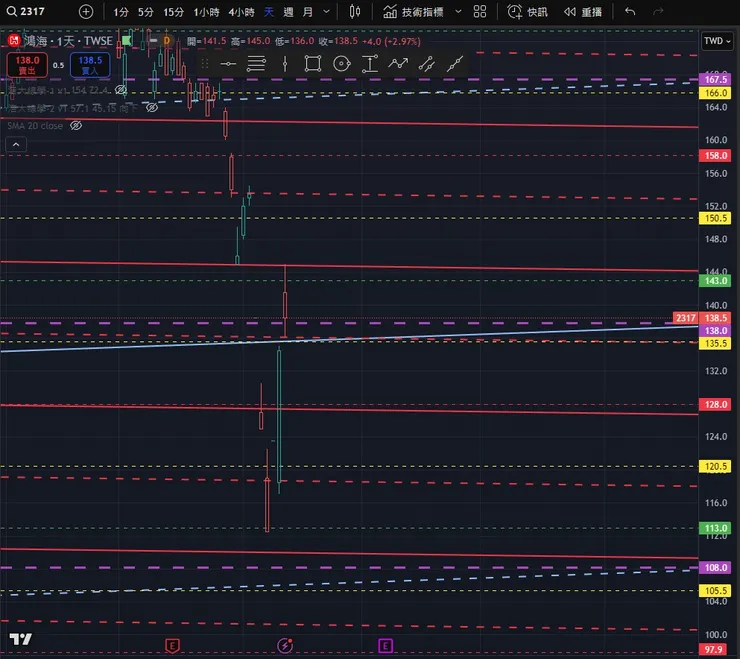Screen dimensions: 740x659
Task: Switch to the 15分 interval
Action: pyautogui.click(x=173, y=12)
